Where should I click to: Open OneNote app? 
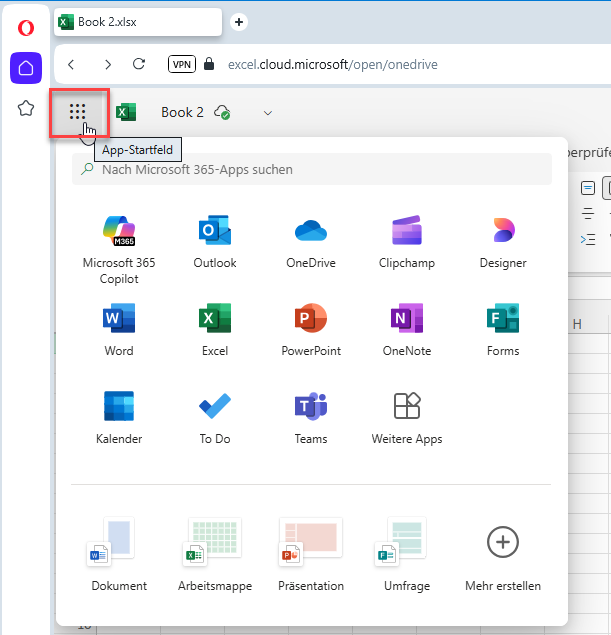407,330
